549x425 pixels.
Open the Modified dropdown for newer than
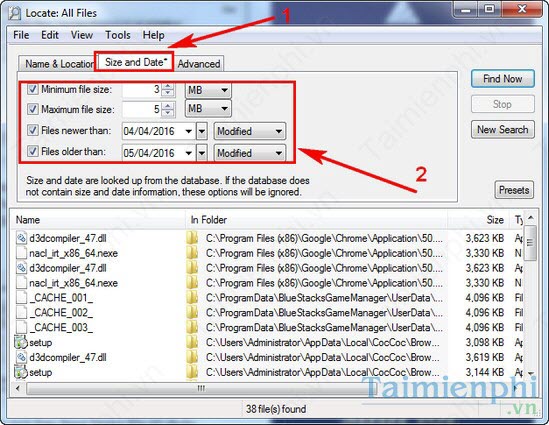click(x=250, y=132)
